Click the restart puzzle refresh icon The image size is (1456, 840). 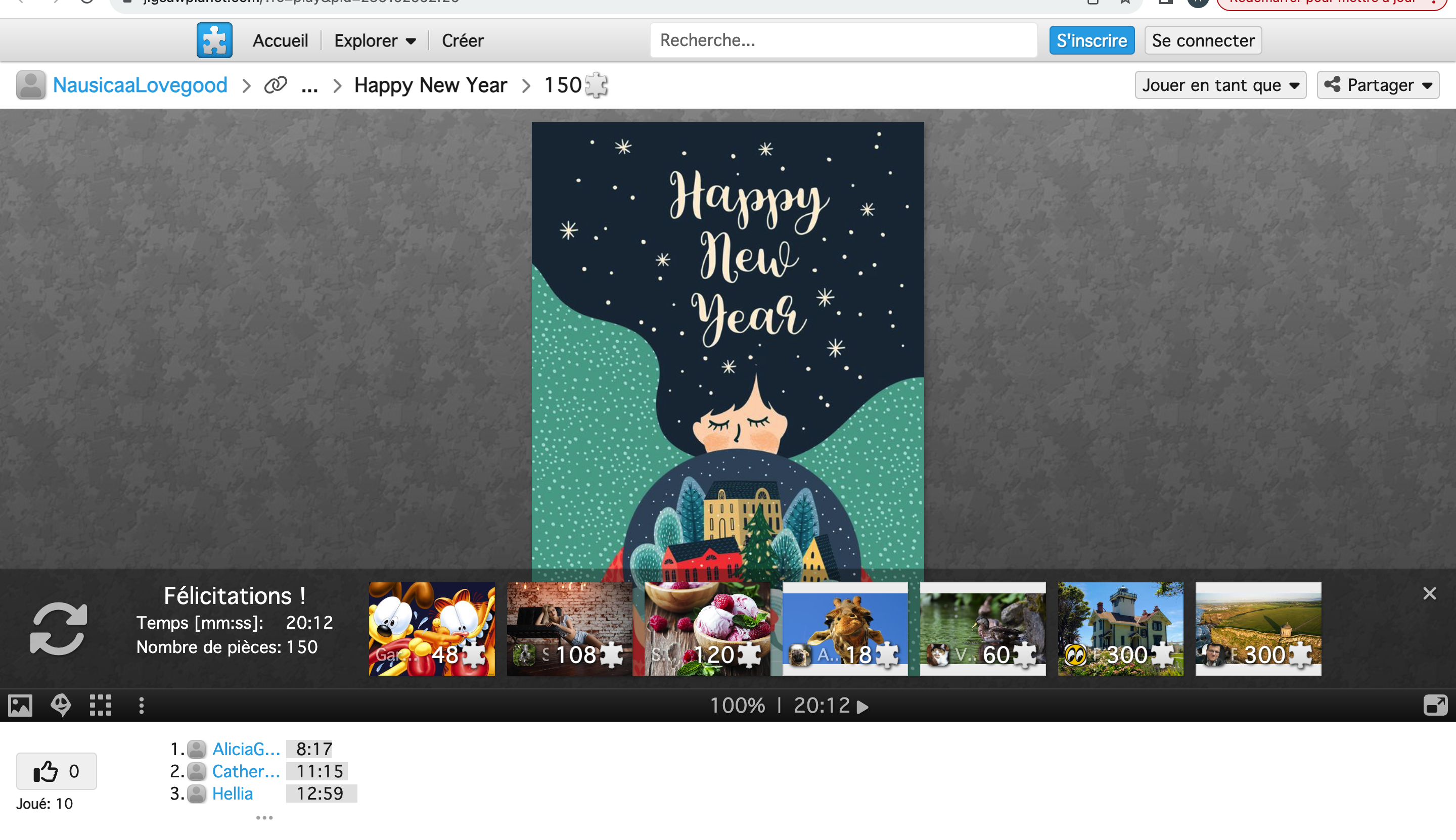tap(58, 629)
